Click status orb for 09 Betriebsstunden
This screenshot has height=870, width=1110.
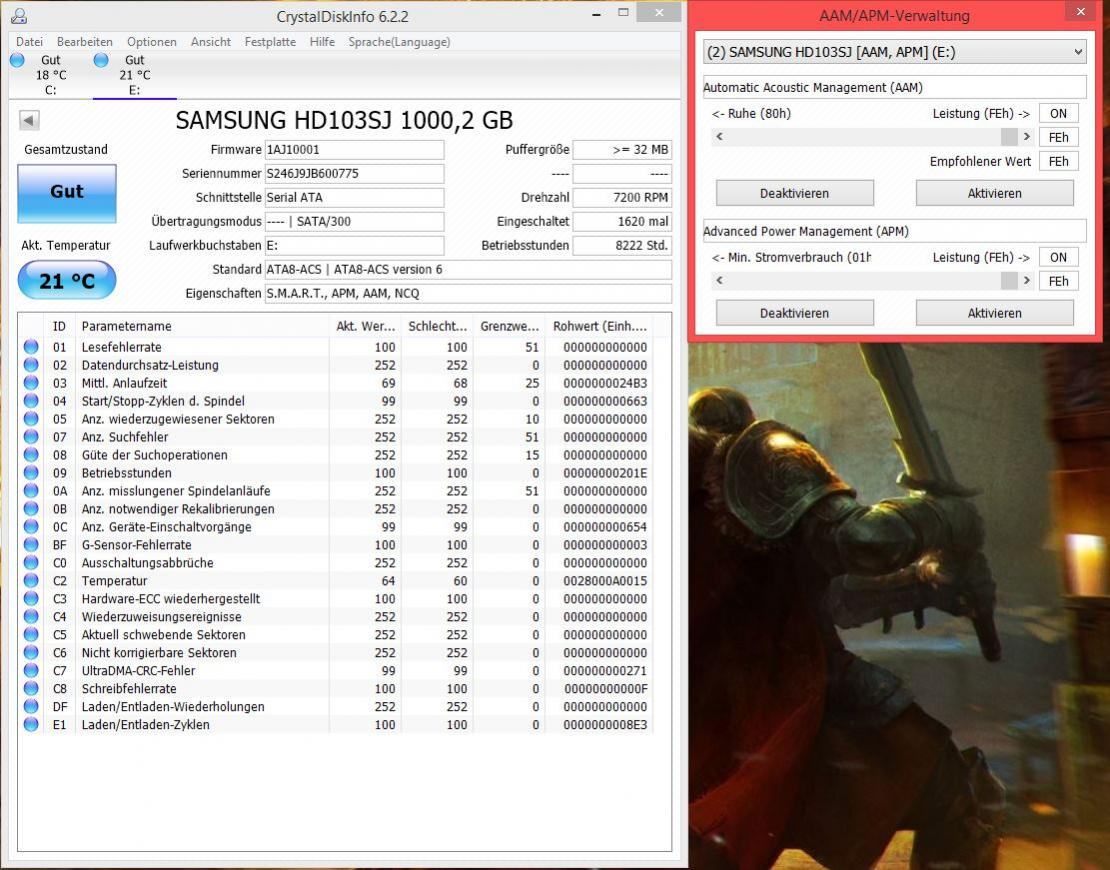coord(31,473)
